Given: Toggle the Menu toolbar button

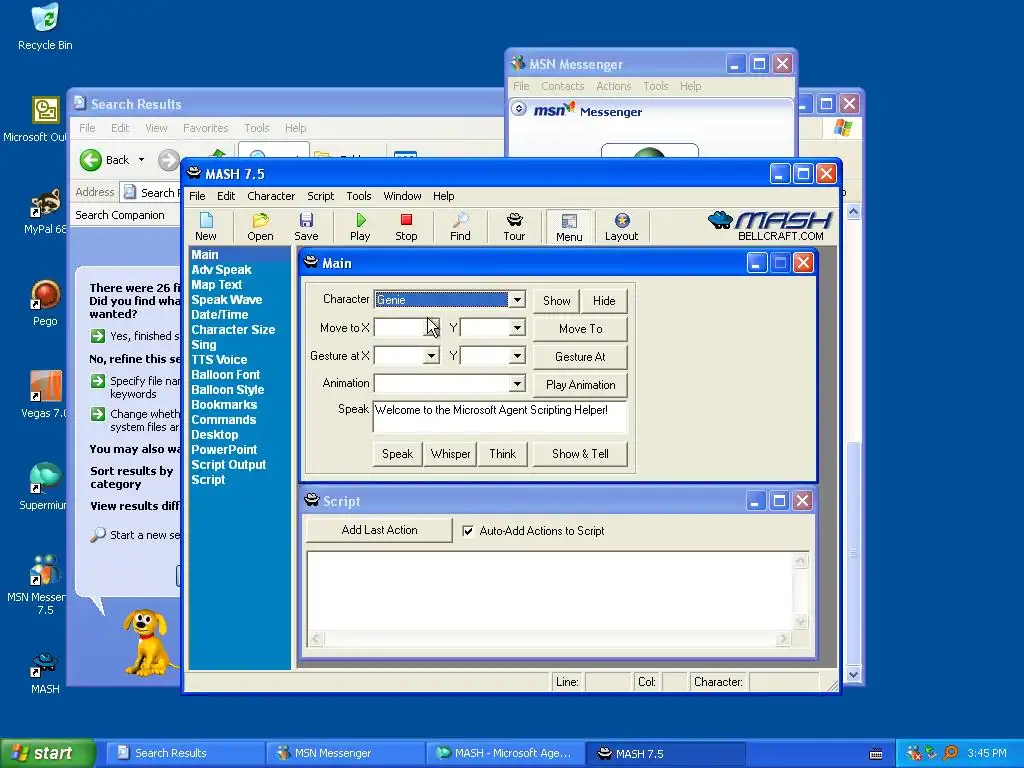Looking at the screenshot, I should click(x=569, y=227).
